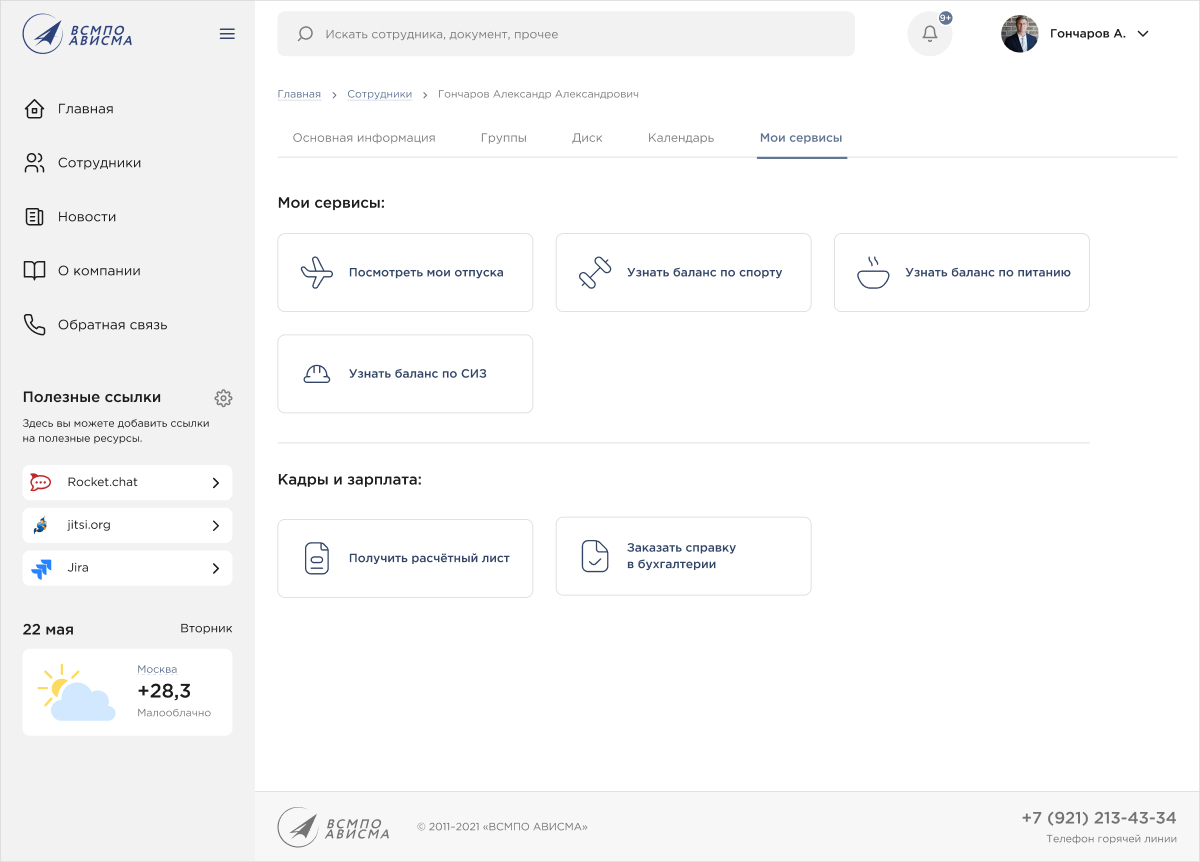The height and width of the screenshot is (862, 1200).
Task: Open Jira link arrow
Action: (215, 569)
